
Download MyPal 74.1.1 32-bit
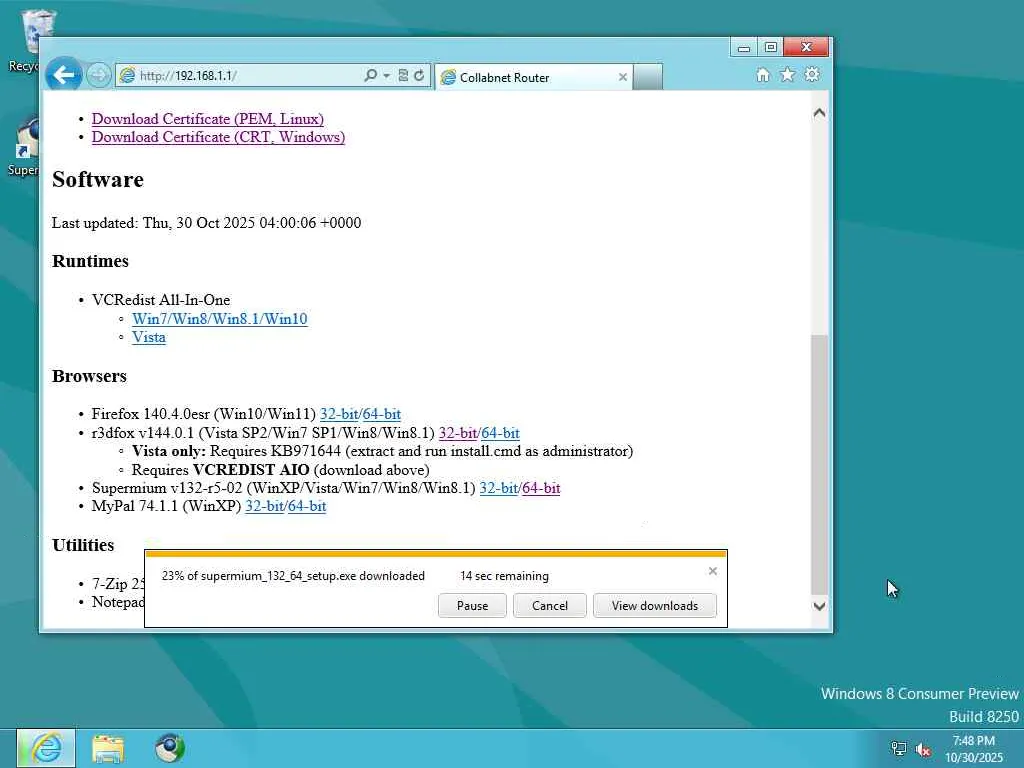(x=264, y=506)
